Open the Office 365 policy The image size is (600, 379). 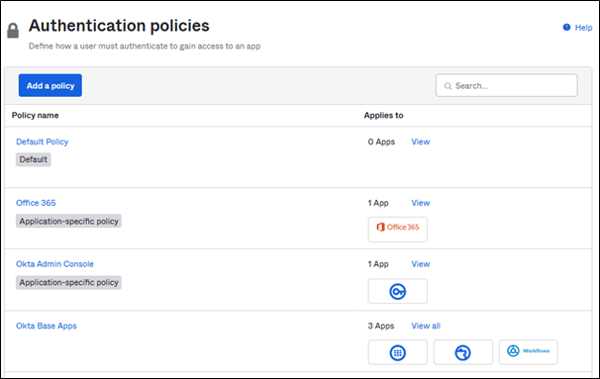coord(36,203)
